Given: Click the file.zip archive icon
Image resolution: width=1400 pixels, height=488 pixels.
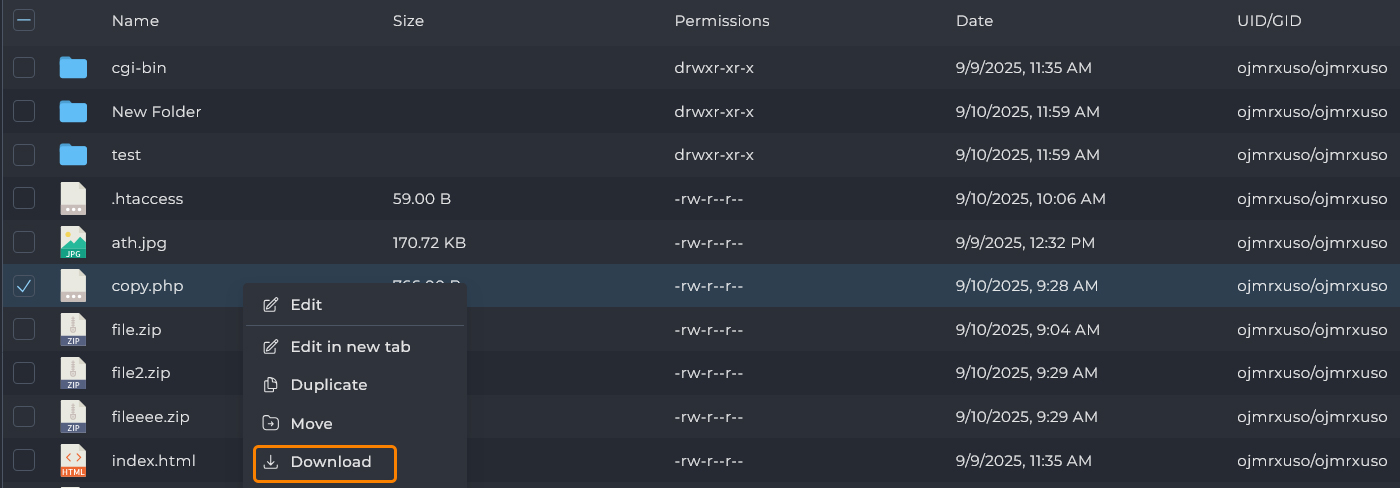Looking at the screenshot, I should [x=73, y=329].
